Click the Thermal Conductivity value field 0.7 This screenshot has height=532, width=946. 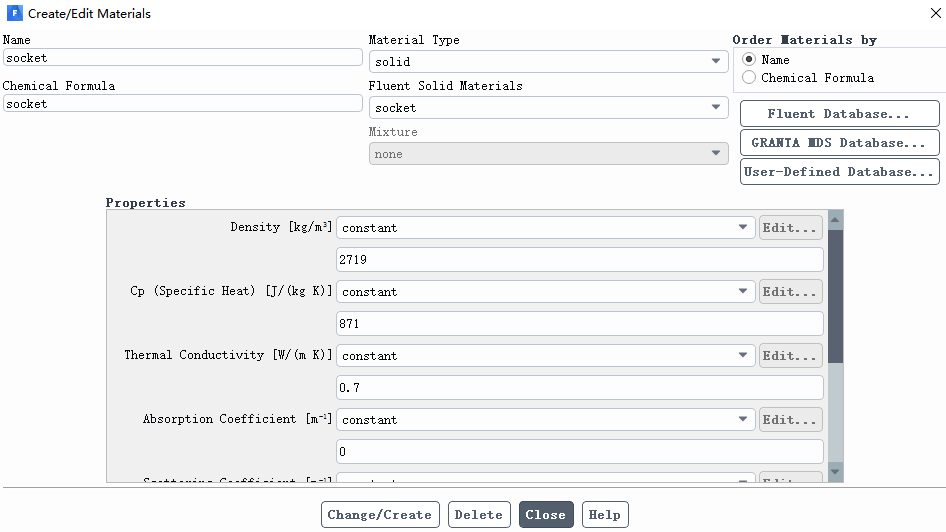click(x=580, y=387)
